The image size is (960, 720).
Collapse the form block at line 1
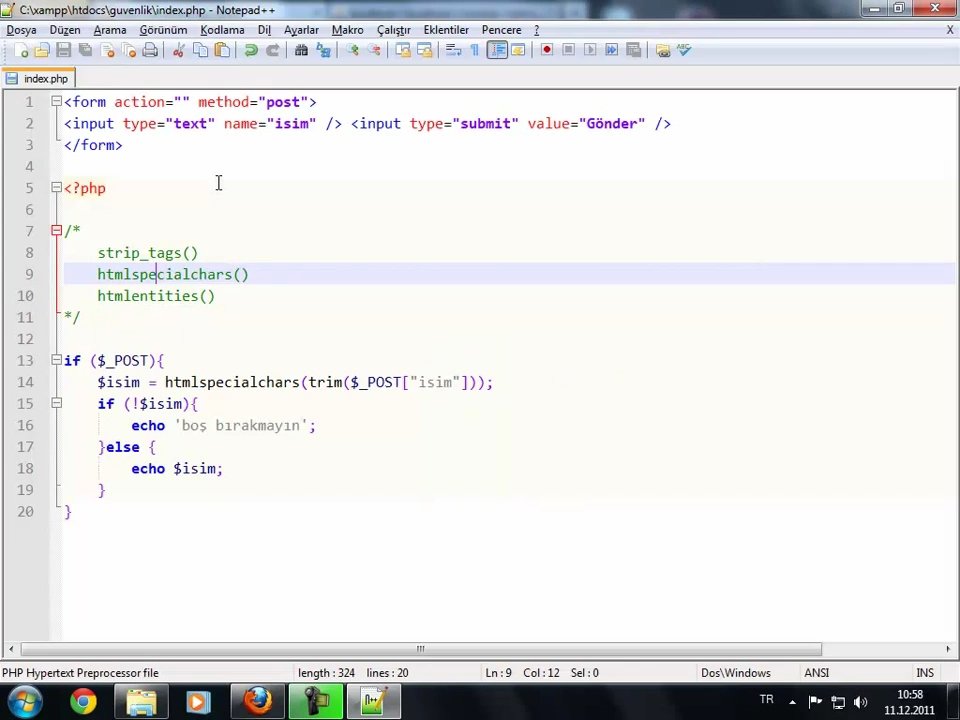(x=56, y=101)
